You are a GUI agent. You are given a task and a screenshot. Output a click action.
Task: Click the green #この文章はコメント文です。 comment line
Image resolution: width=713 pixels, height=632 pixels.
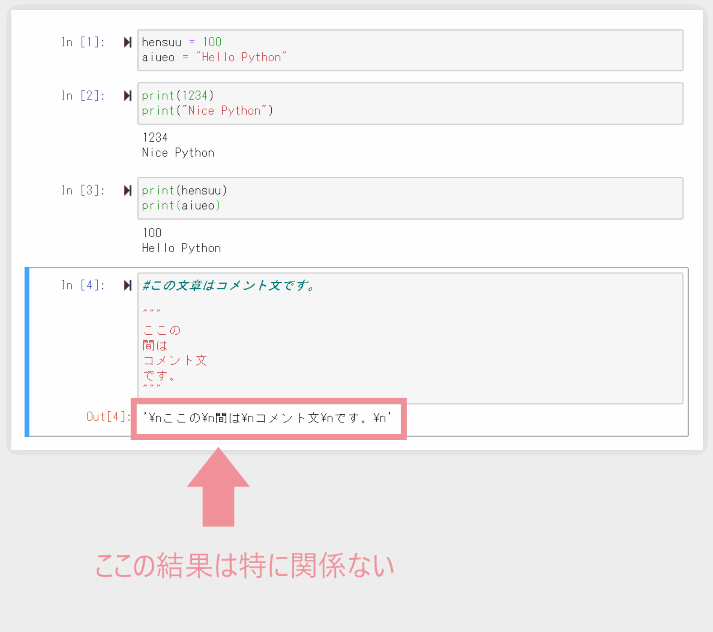(229, 286)
